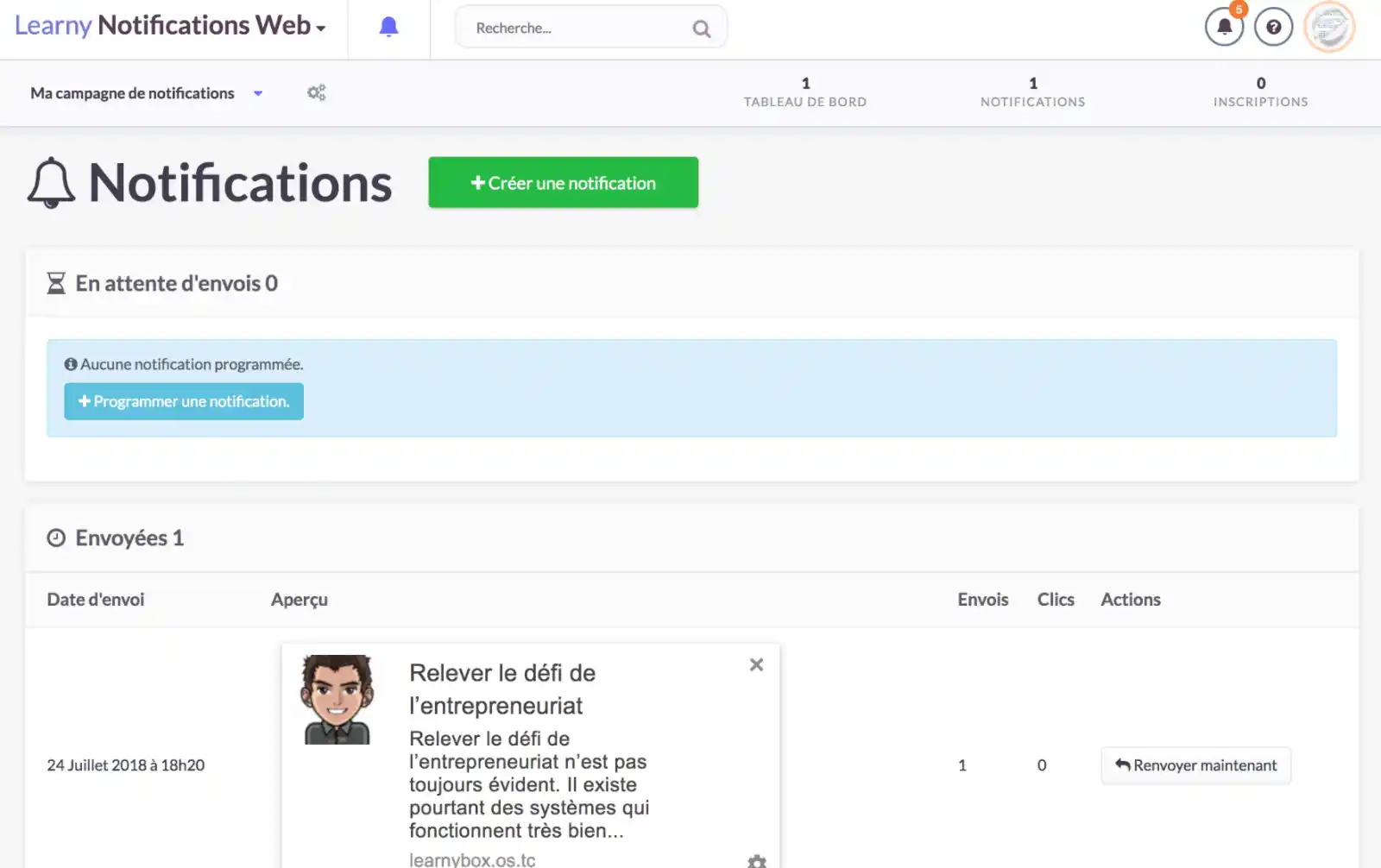Focus the Recherche search field
The width and height of the screenshot is (1381, 868).
(x=590, y=28)
